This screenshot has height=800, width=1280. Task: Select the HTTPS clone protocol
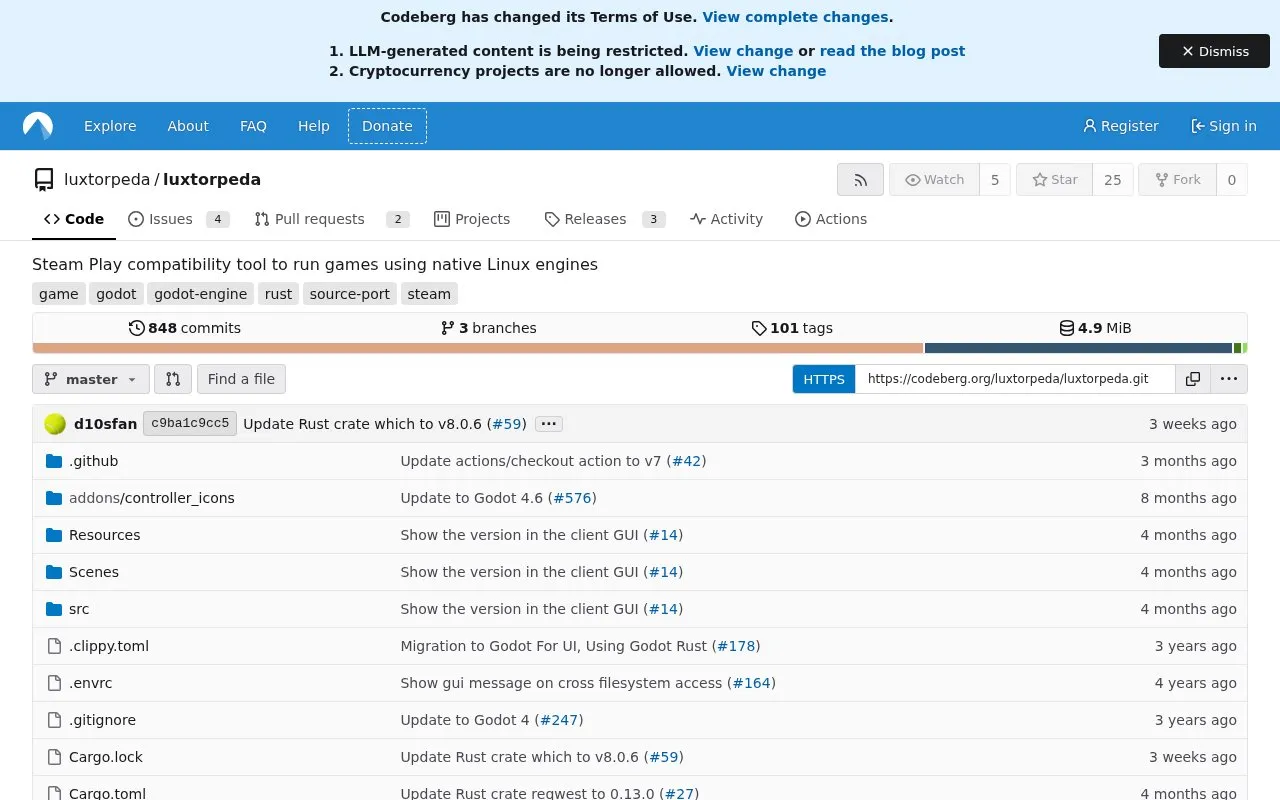click(824, 379)
